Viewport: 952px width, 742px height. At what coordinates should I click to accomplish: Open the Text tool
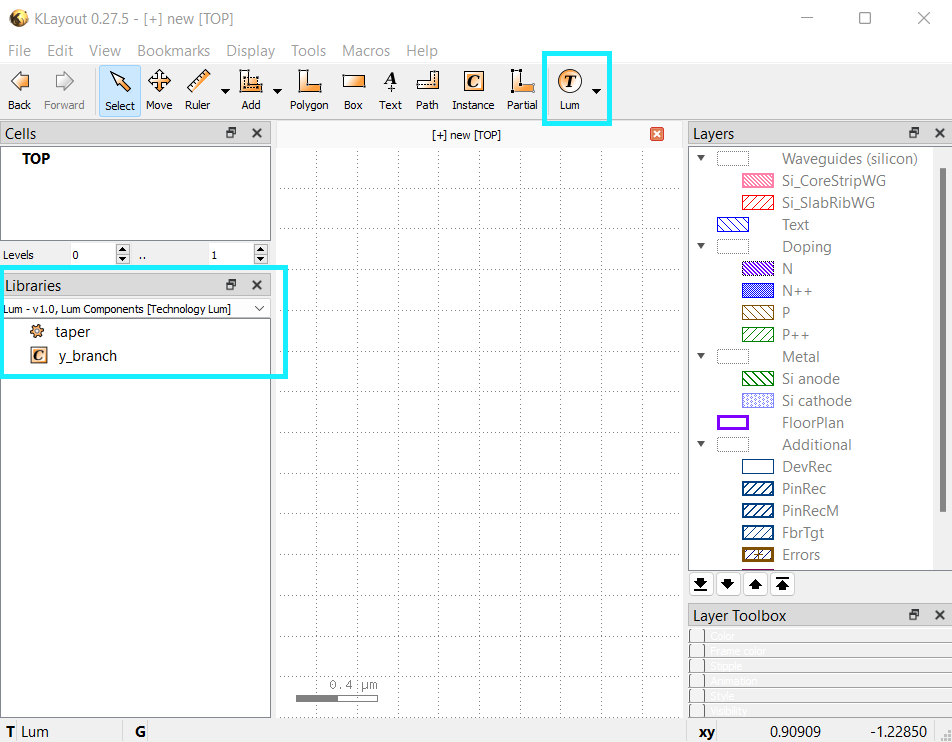tap(390, 90)
